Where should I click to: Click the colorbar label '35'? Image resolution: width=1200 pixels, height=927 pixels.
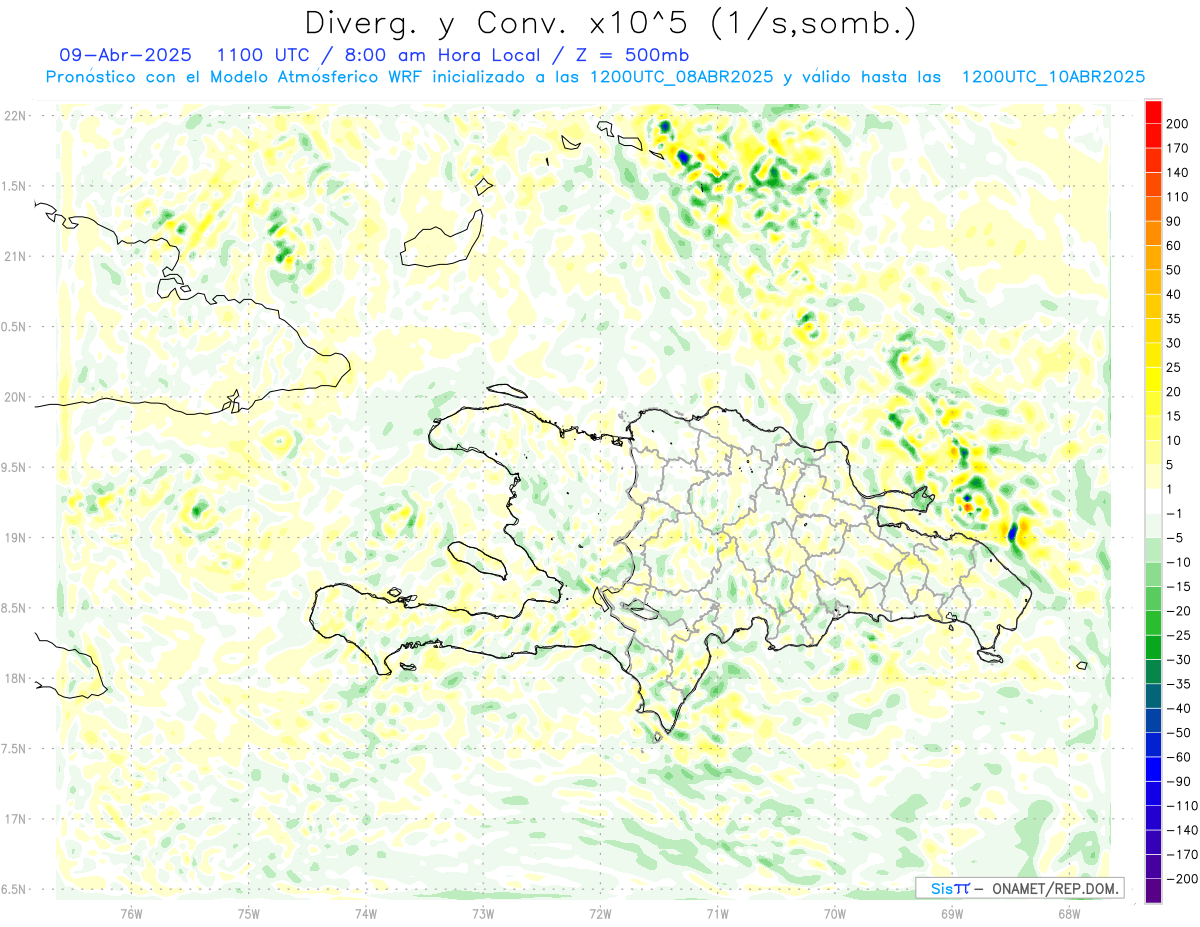1174,319
